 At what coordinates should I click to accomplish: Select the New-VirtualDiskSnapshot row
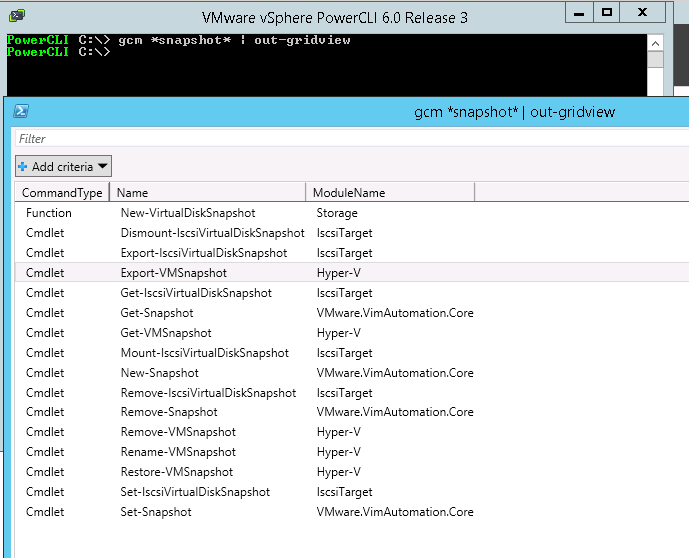click(352, 213)
